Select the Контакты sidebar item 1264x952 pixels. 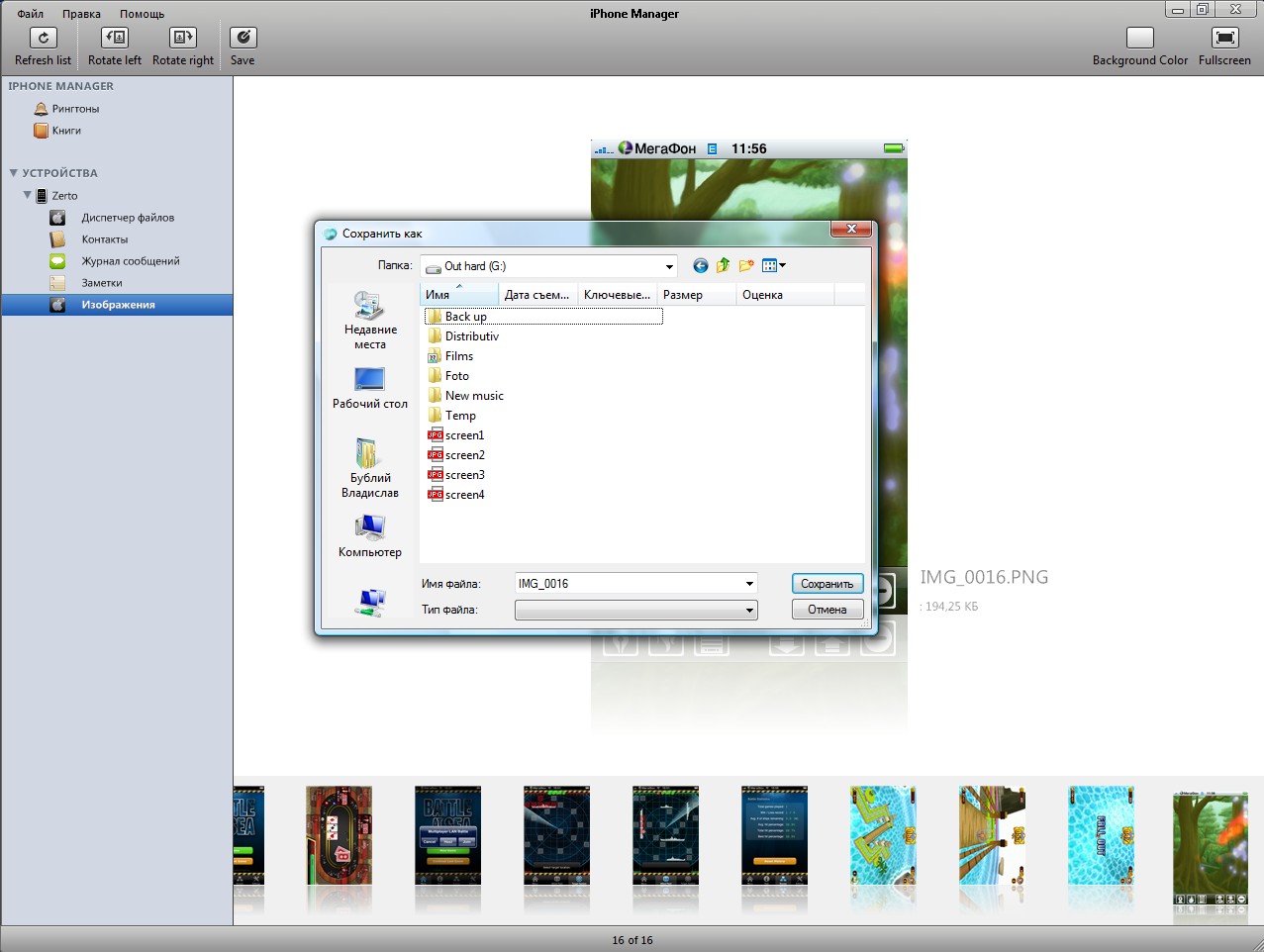click(x=104, y=239)
